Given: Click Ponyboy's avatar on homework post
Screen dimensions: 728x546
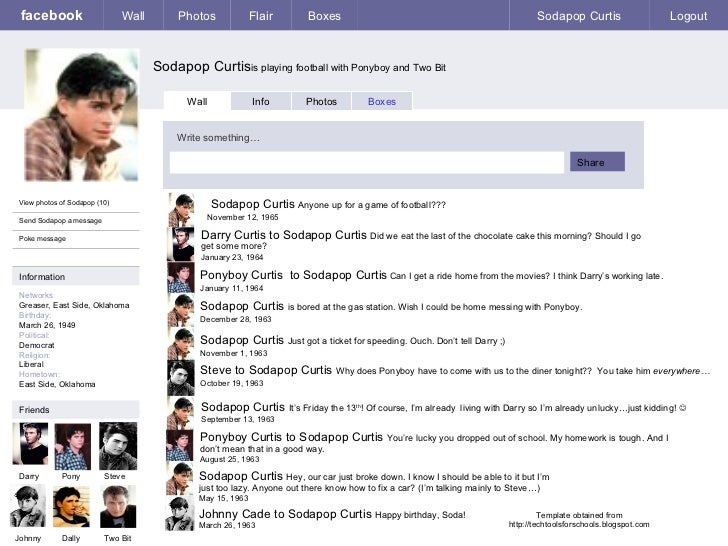Looking at the screenshot, I should pyautogui.click(x=180, y=445).
